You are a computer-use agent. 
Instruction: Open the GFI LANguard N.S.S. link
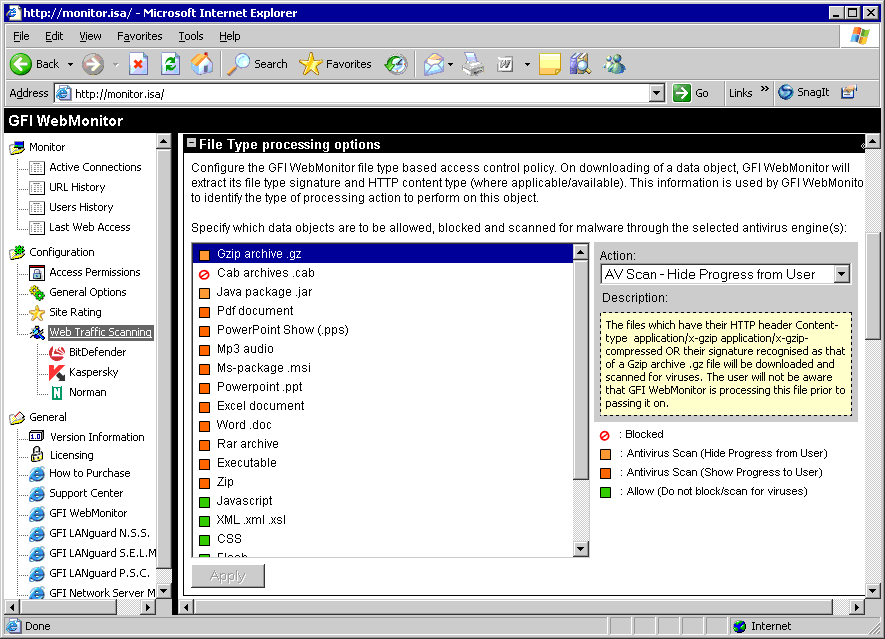click(x=99, y=533)
